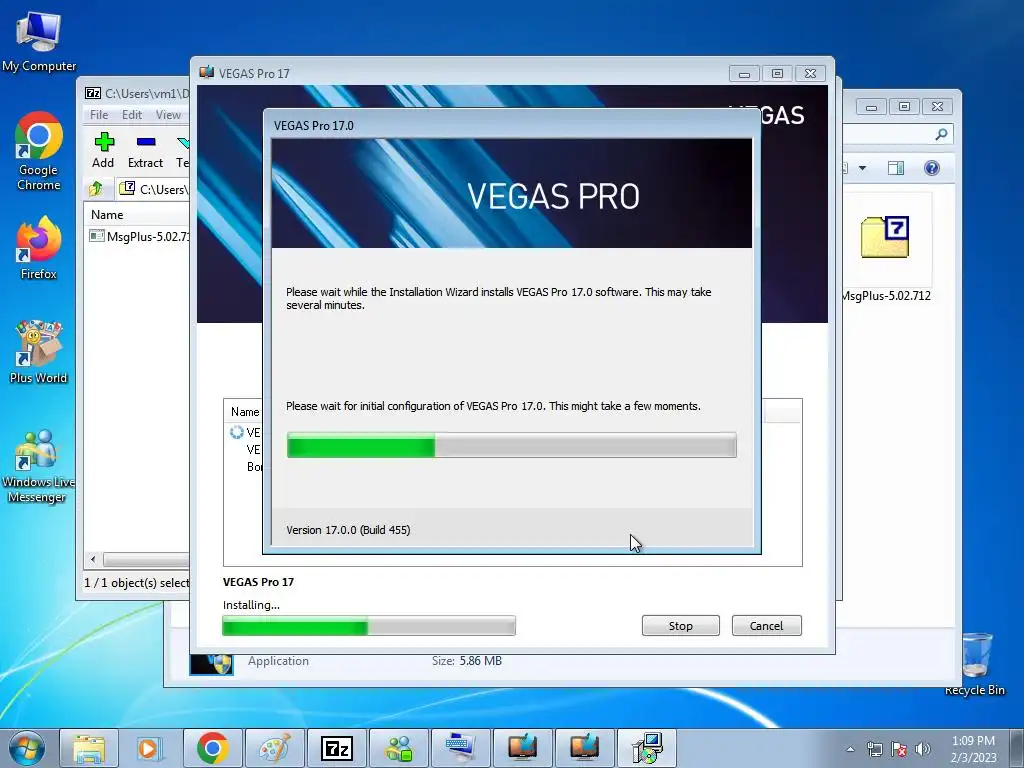
Task: Open volume control tray icon
Action: click(x=922, y=749)
